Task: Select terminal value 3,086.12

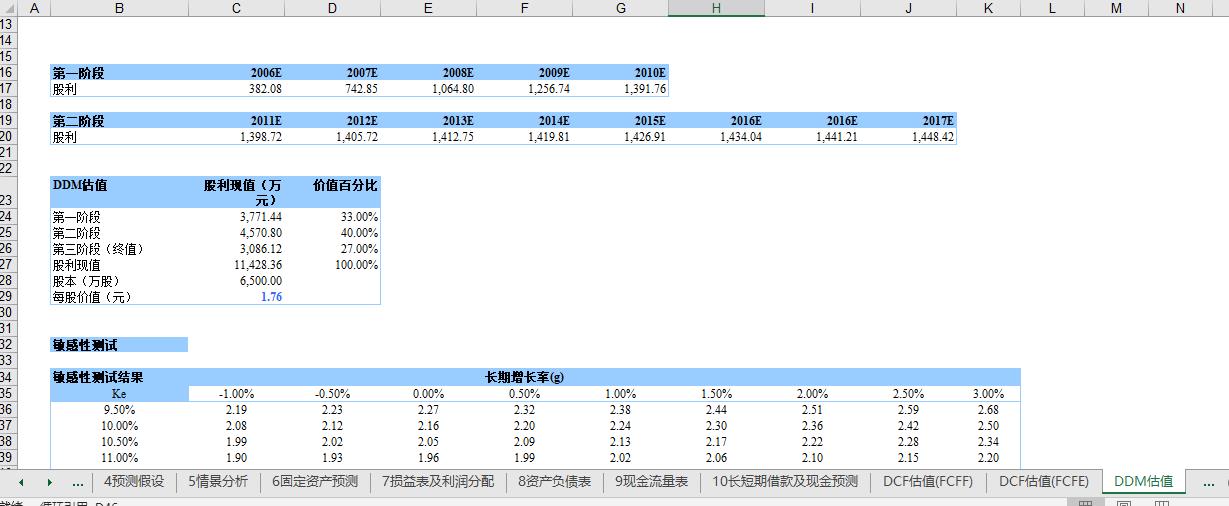Action: coord(236,248)
